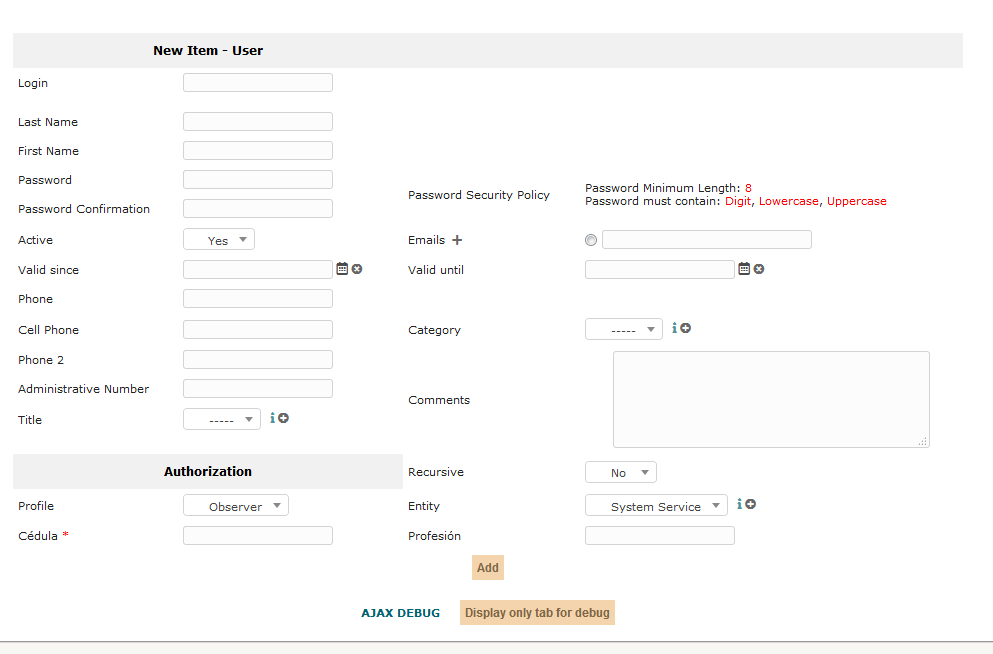The width and height of the screenshot is (993, 654).
Task: Click the Authorization section heading
Action: click(x=208, y=472)
